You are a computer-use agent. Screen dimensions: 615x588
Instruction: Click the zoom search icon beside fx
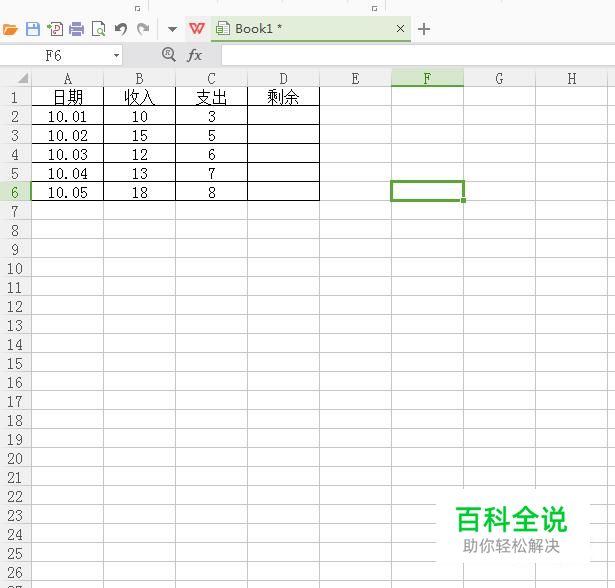point(169,55)
